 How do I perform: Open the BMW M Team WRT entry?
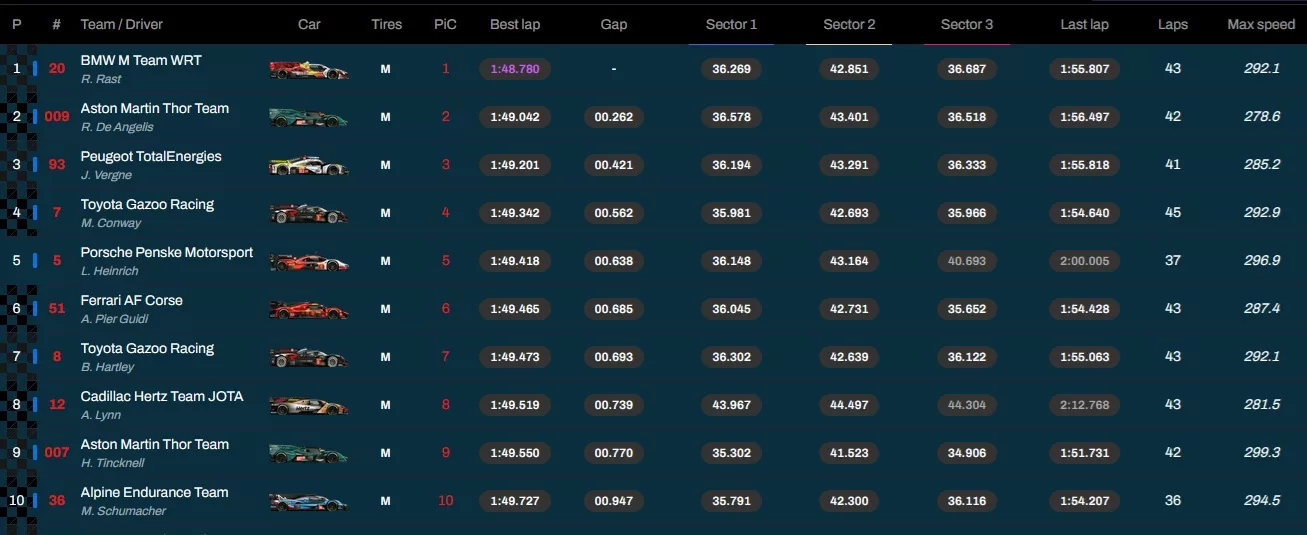[x=141, y=60]
